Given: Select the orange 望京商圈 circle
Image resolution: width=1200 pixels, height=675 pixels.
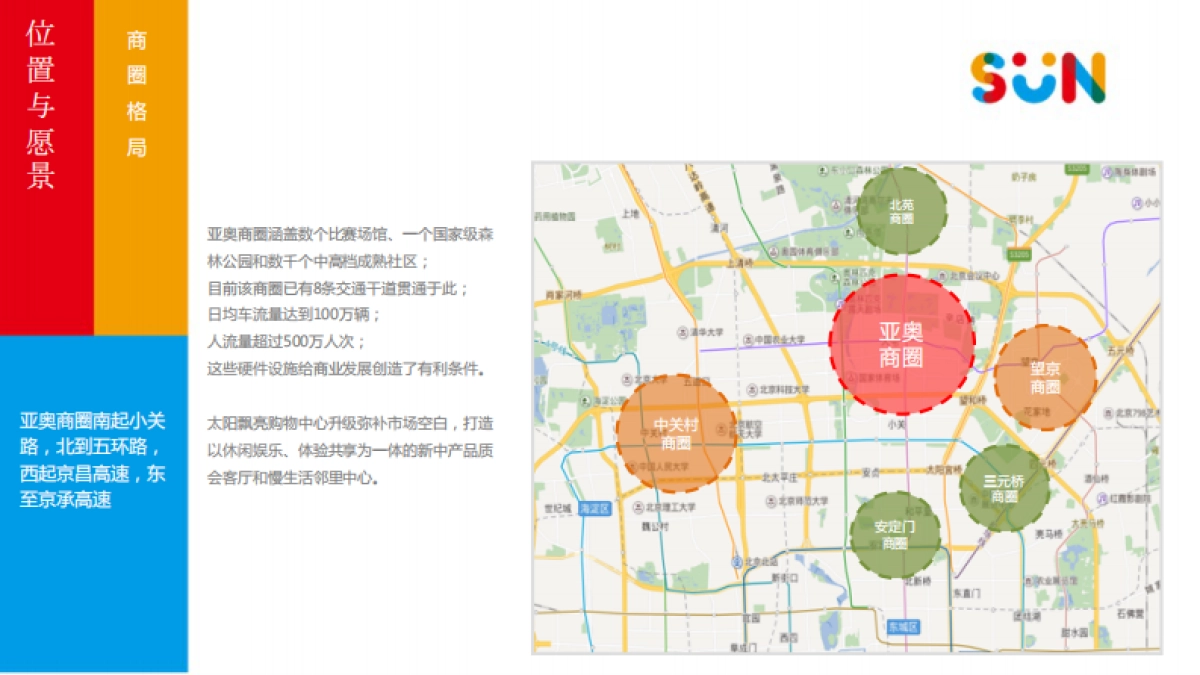Looking at the screenshot, I should tap(1045, 377).
